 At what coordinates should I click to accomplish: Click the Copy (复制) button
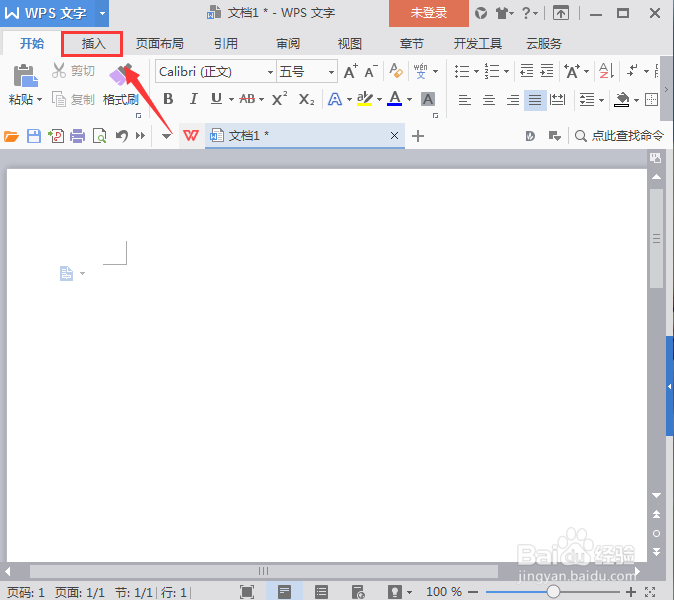click(x=73, y=99)
